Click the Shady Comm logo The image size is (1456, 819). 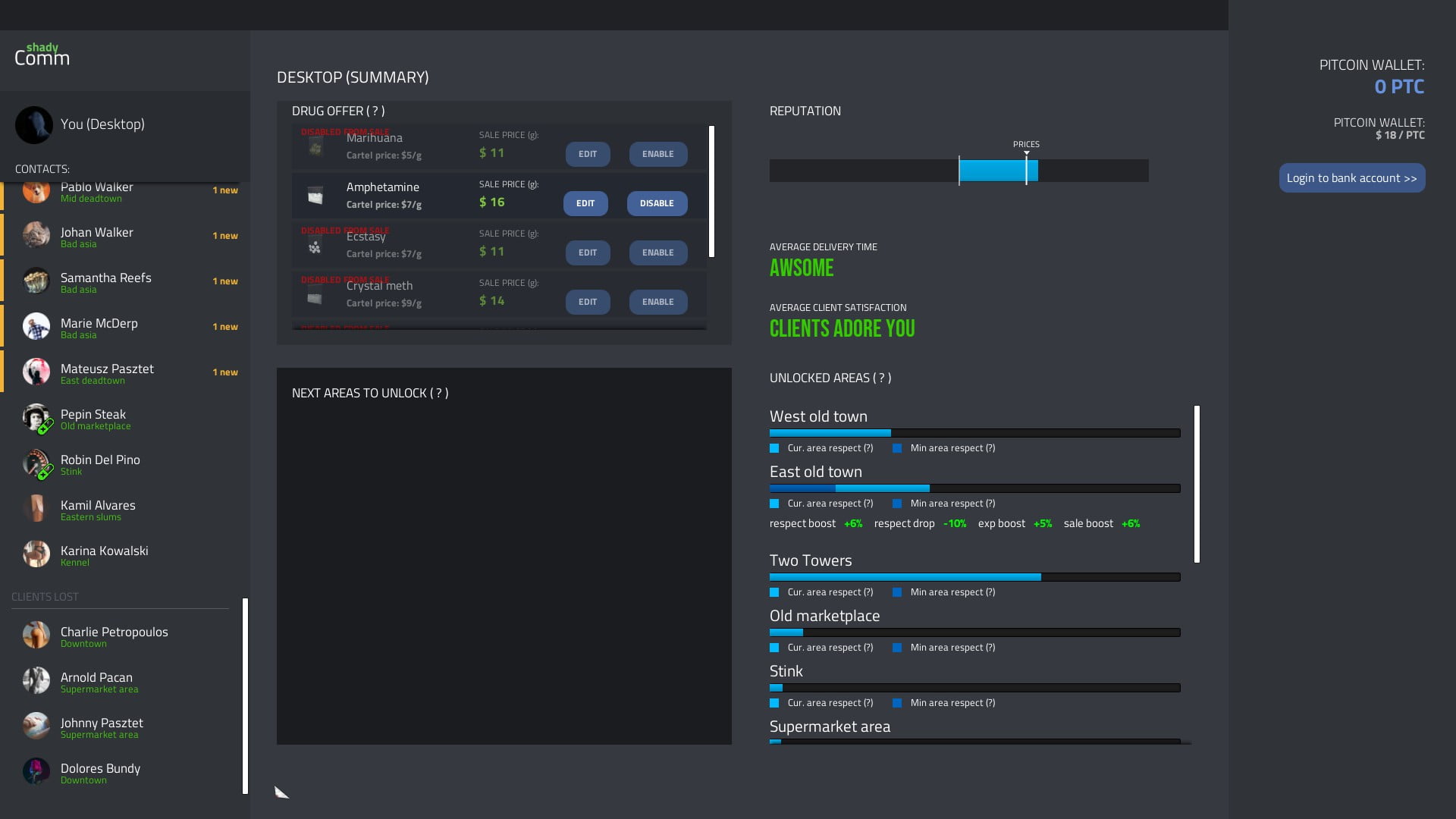42,55
